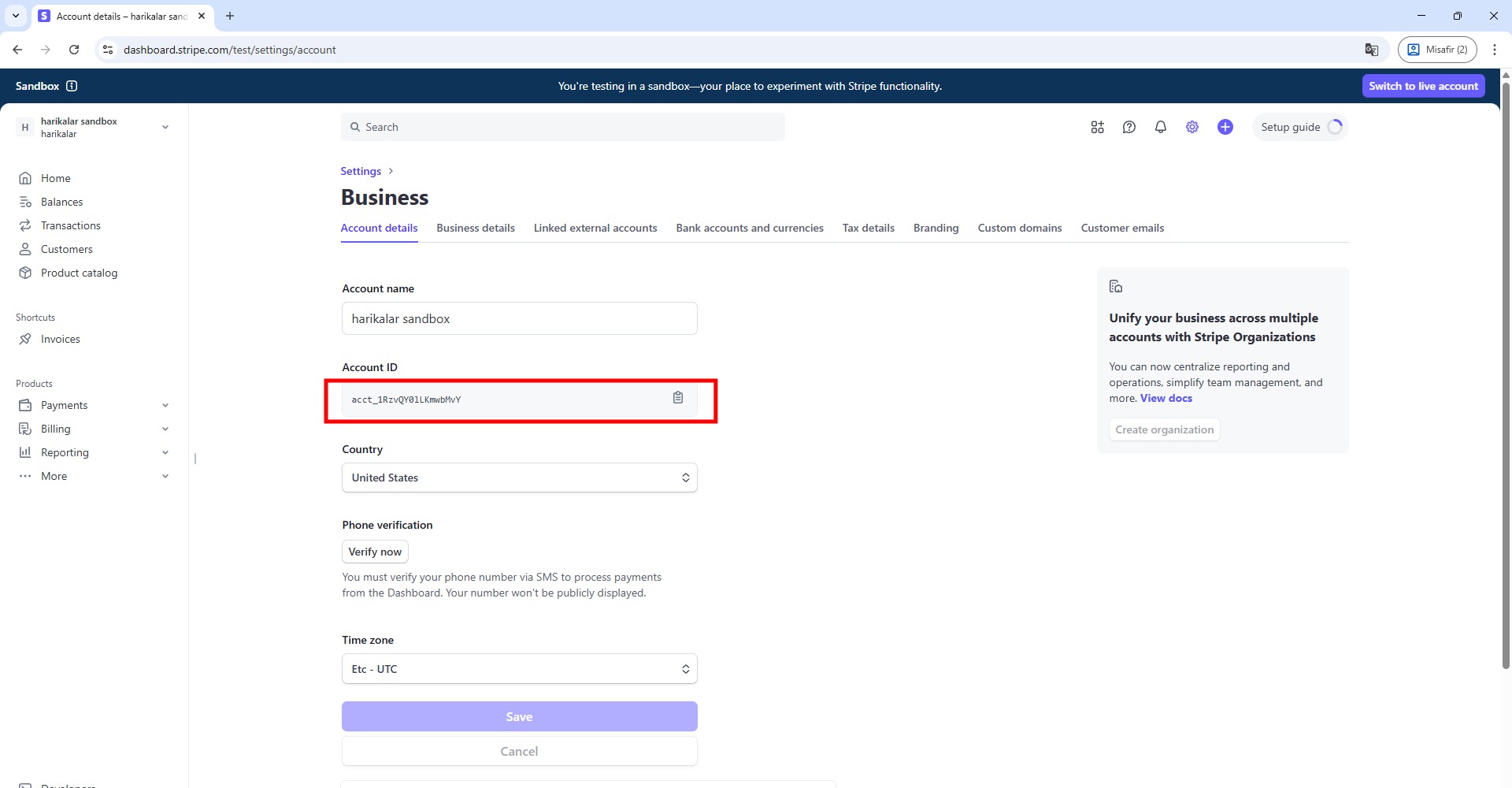Open the Time zone dropdown
This screenshot has width=1512, height=788.
[519, 669]
